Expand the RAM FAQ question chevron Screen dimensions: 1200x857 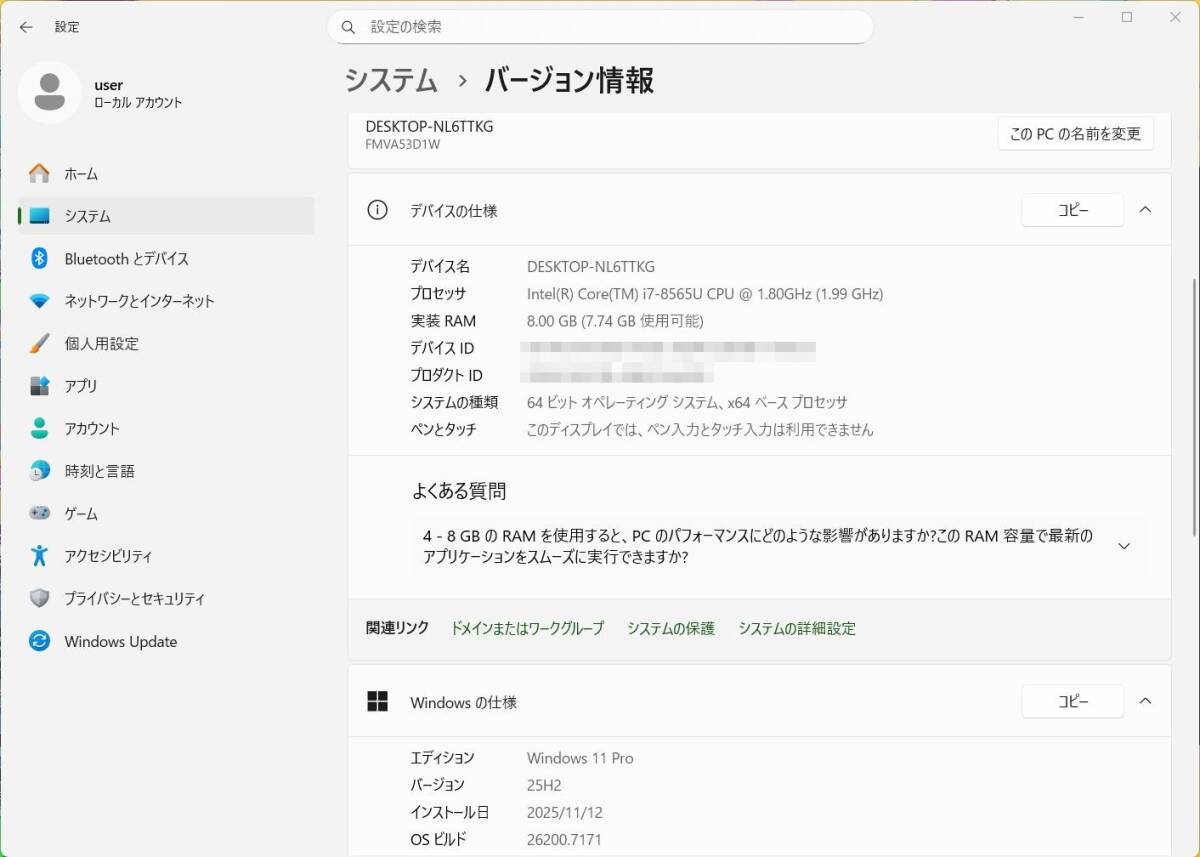pos(1124,547)
